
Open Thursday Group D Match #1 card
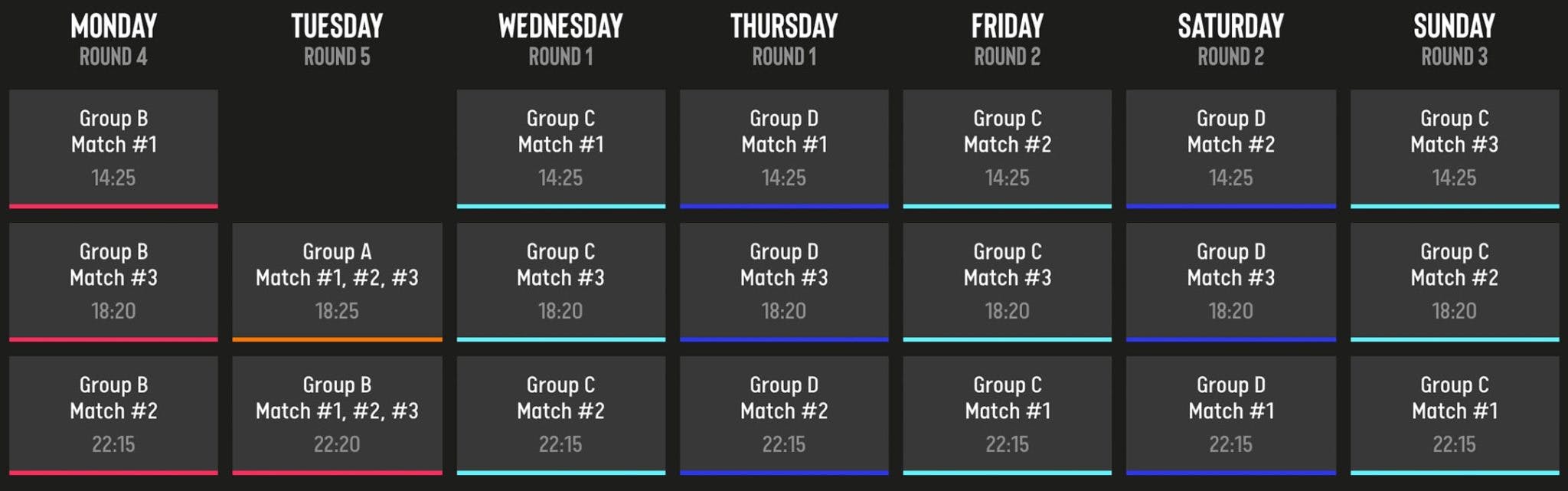point(784,149)
